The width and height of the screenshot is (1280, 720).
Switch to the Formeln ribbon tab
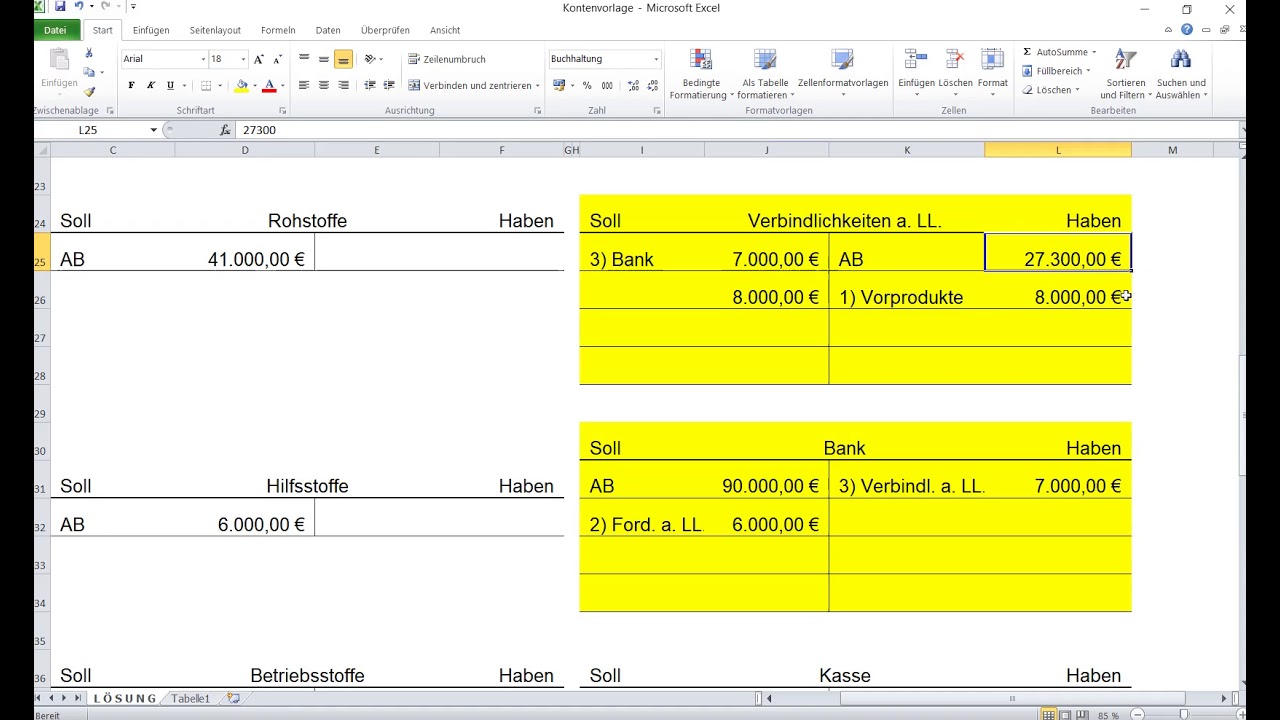coord(278,30)
